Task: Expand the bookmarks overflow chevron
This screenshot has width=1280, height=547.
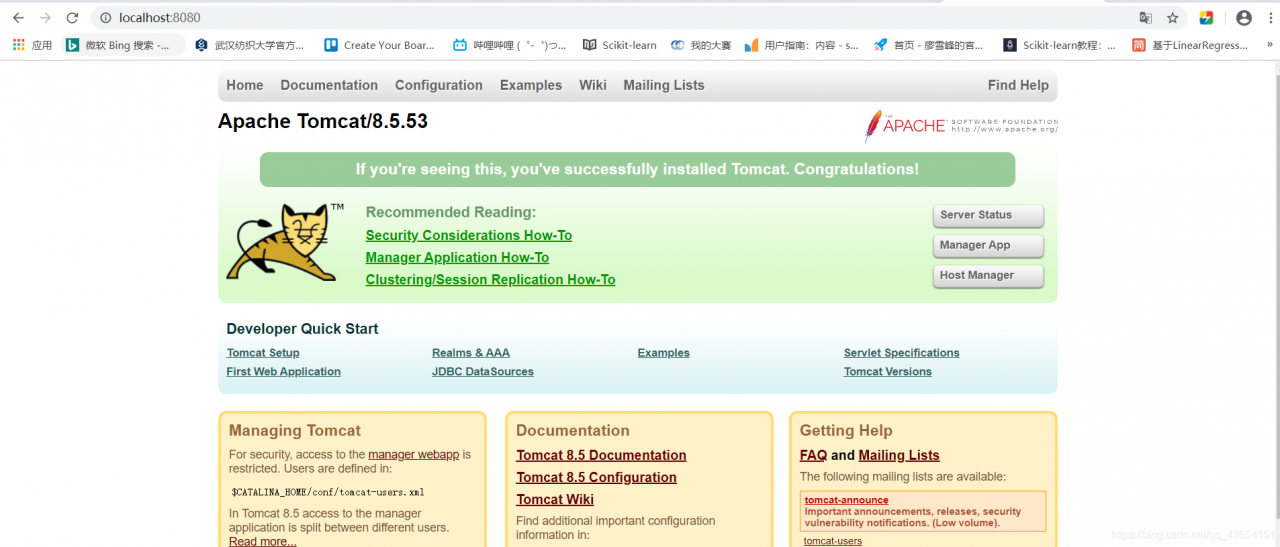Action: click(1268, 45)
